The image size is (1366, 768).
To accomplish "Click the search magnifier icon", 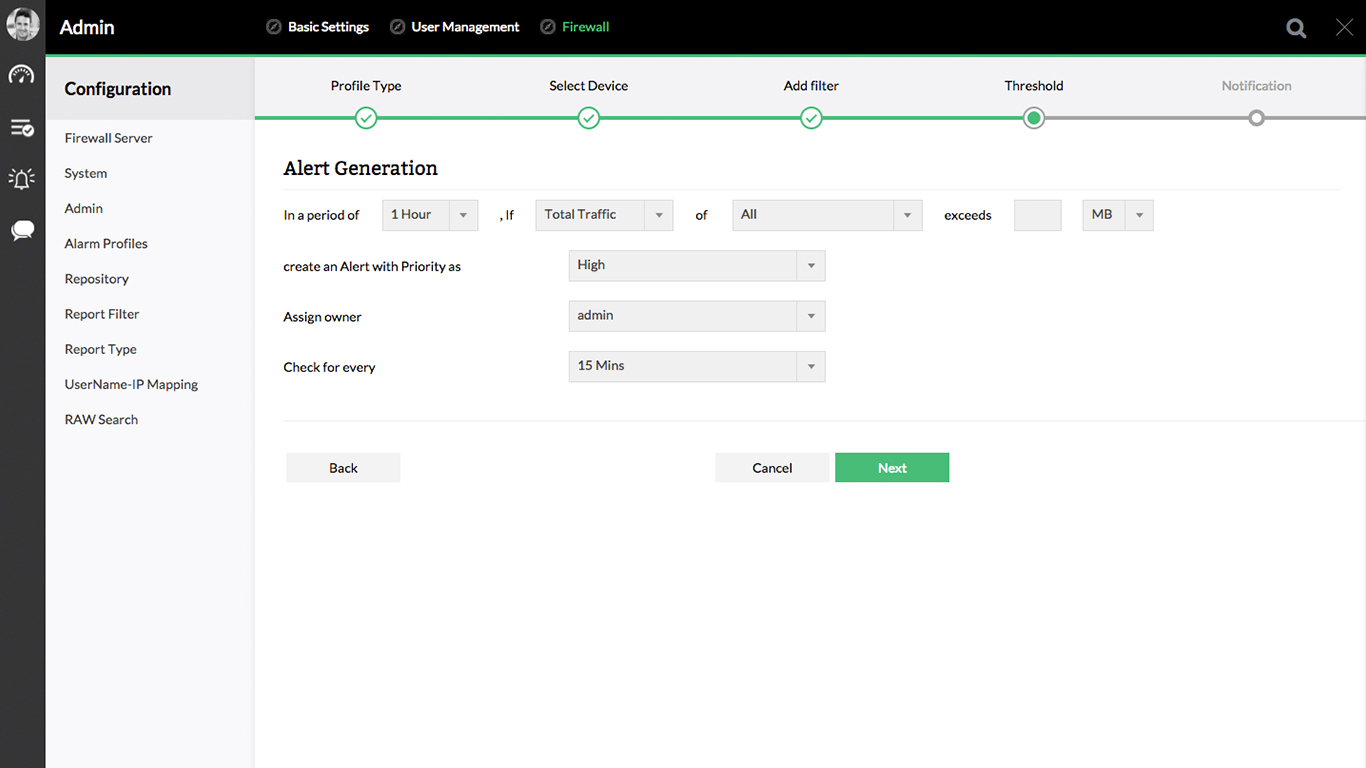I will (x=1296, y=28).
